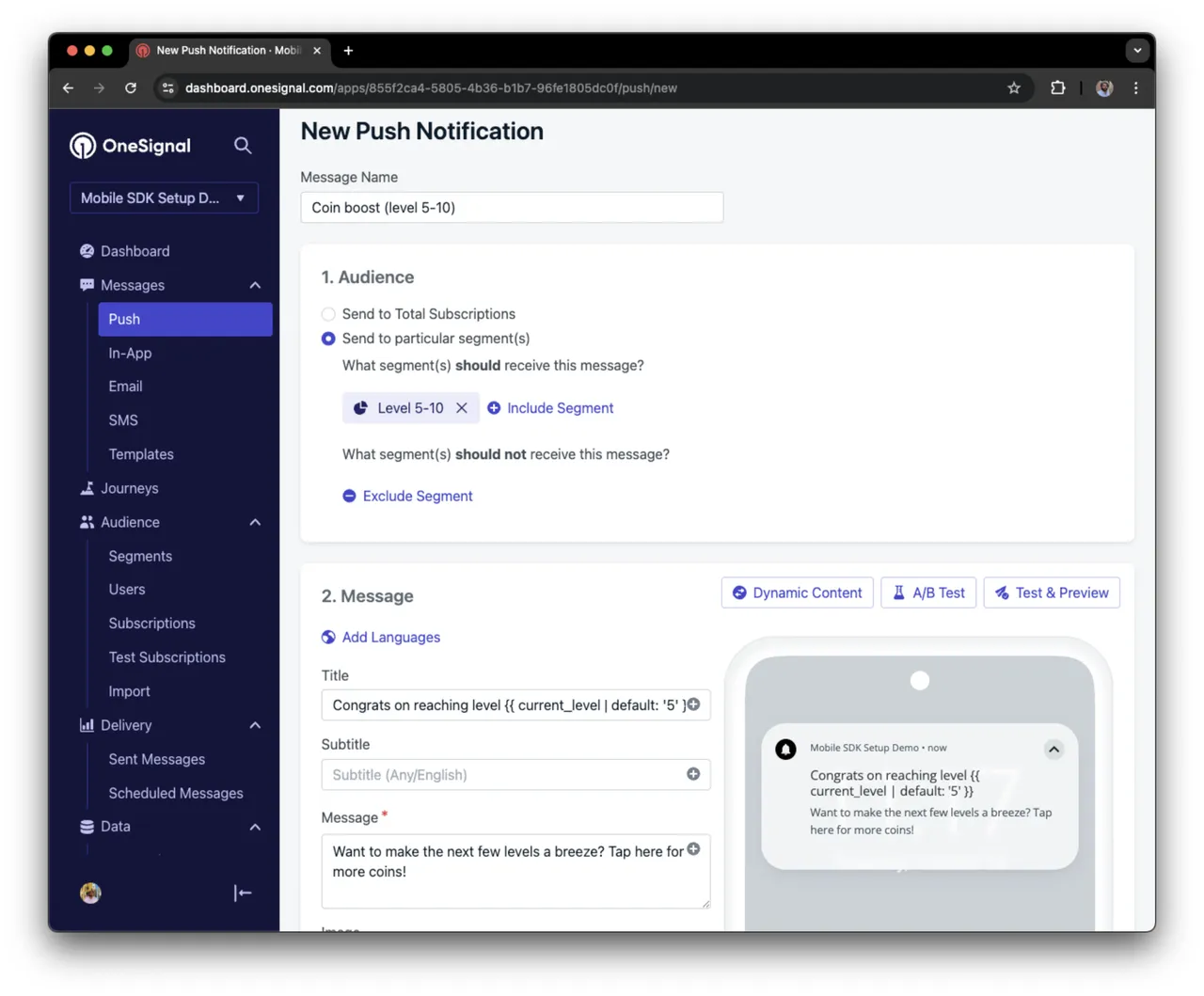The height and width of the screenshot is (996, 1204).
Task: Click the bell icon in notification preview
Action: point(785,750)
